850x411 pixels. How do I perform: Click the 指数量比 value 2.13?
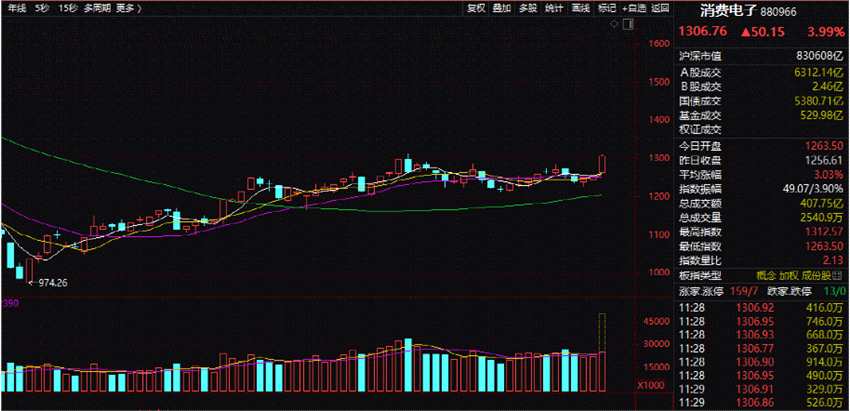pos(834,262)
